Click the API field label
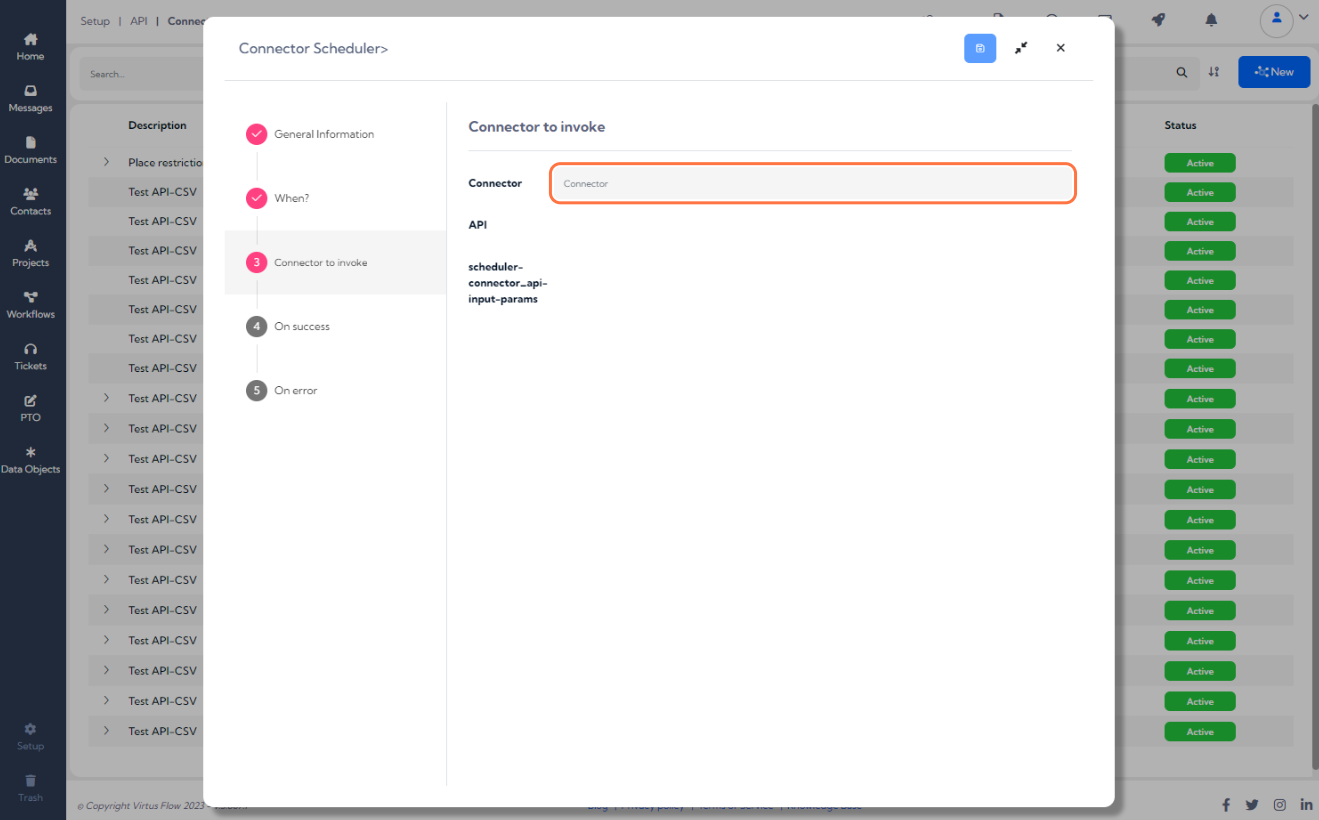This screenshot has width=1319, height=820. coord(478,225)
